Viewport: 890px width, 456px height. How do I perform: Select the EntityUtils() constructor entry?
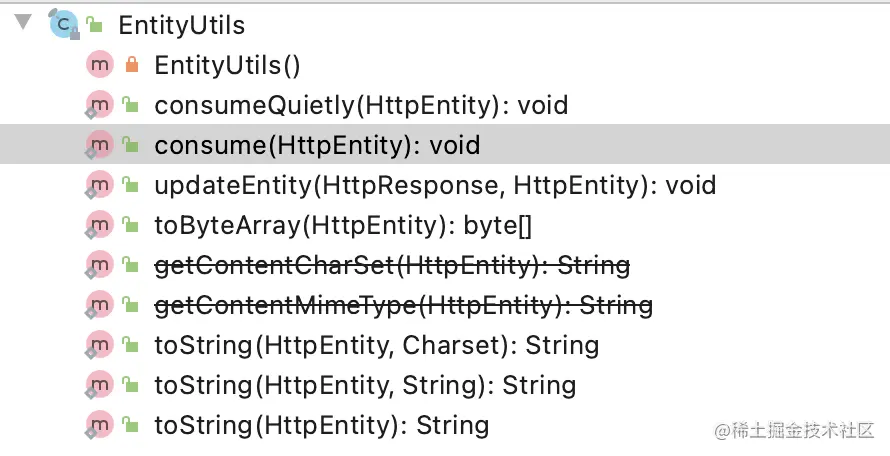tap(227, 65)
